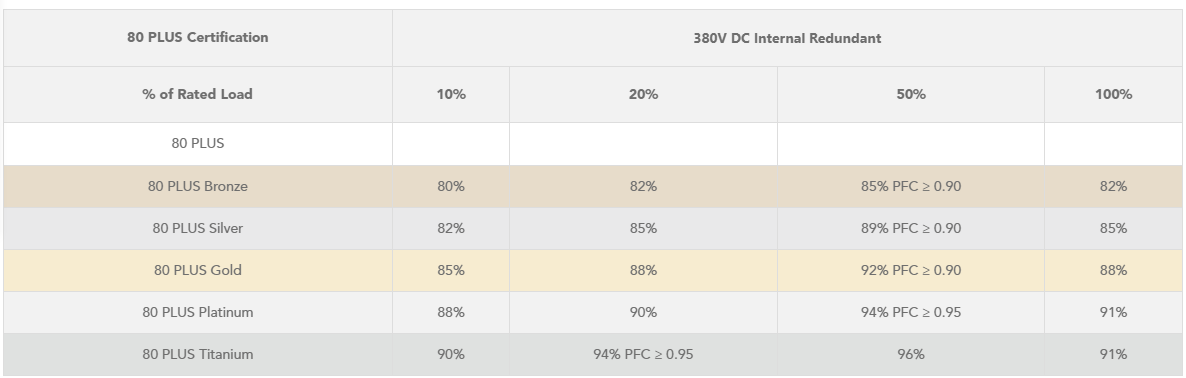Click the plain 80 PLUS row label
The image size is (1186, 378).
tap(197, 144)
